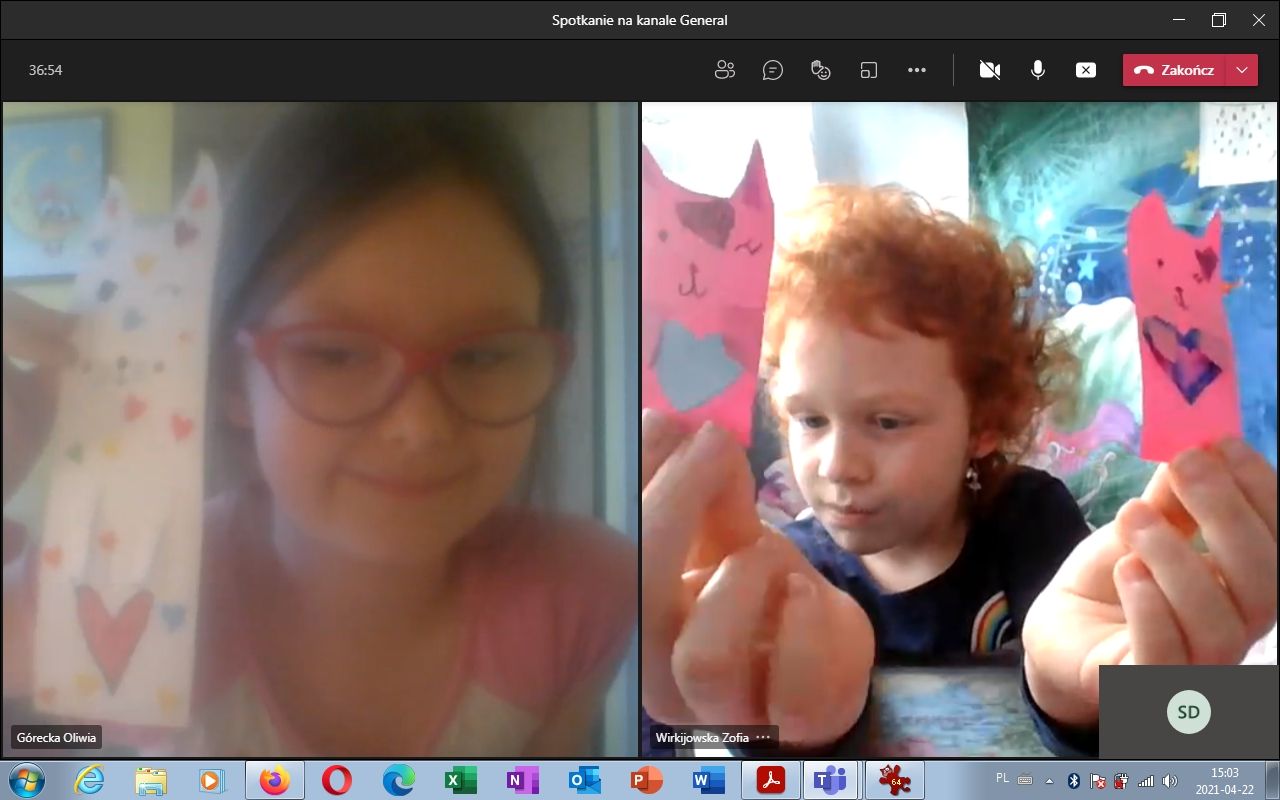The image size is (1280, 800).
Task: Click the SD self-view avatar
Action: coord(1189,712)
